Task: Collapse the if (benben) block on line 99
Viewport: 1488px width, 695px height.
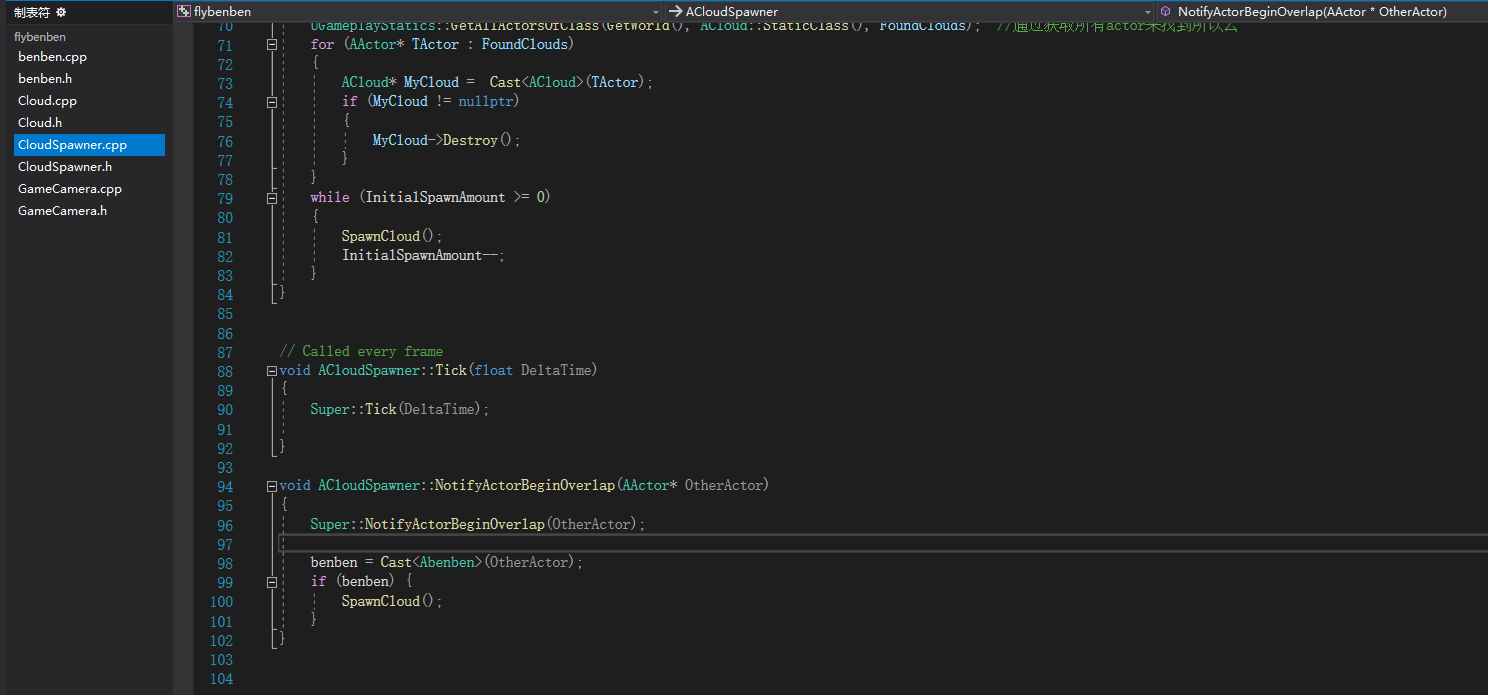Action: coord(272,582)
